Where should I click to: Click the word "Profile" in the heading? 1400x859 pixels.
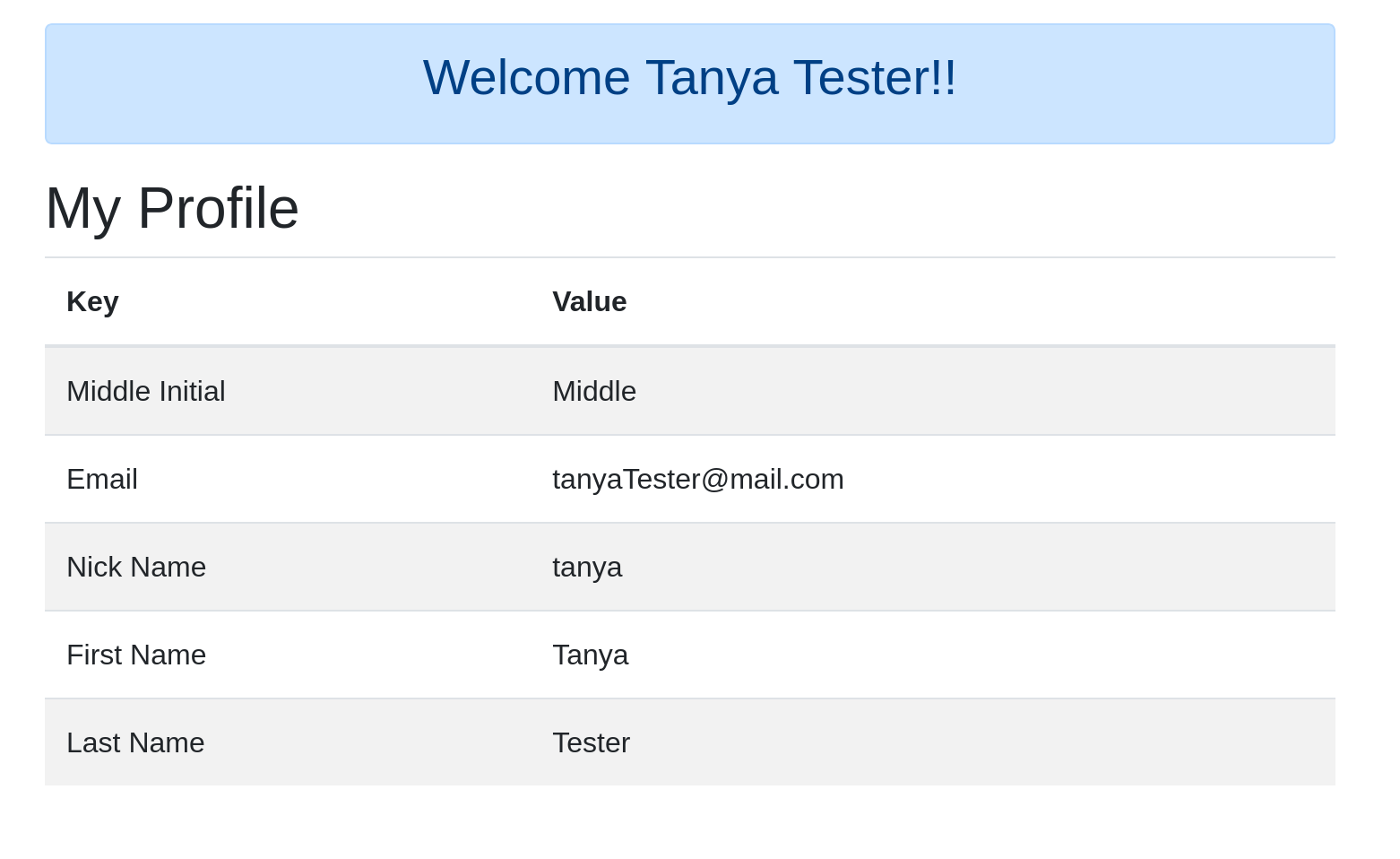pos(218,209)
